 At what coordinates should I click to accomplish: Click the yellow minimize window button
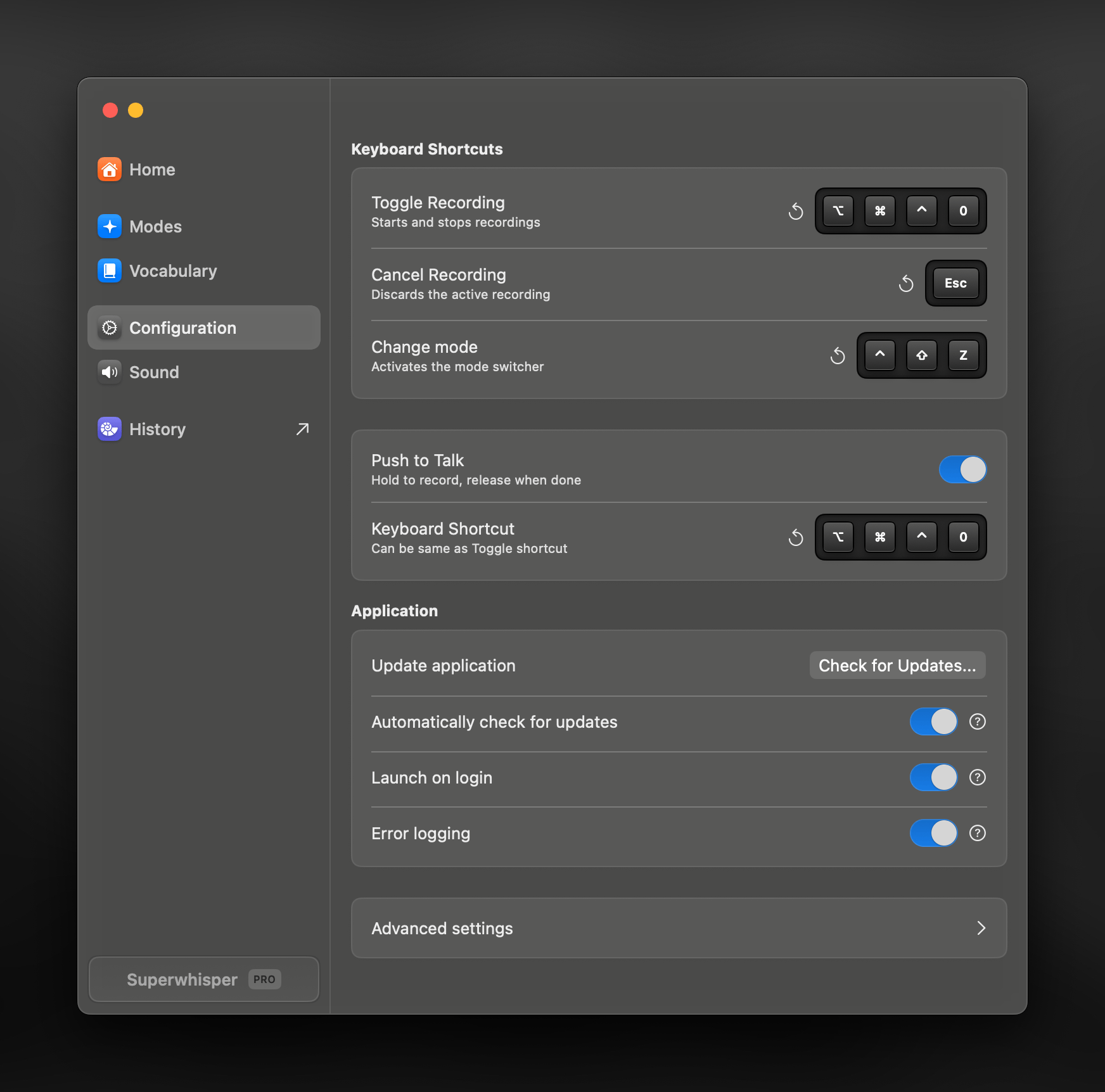click(x=136, y=110)
